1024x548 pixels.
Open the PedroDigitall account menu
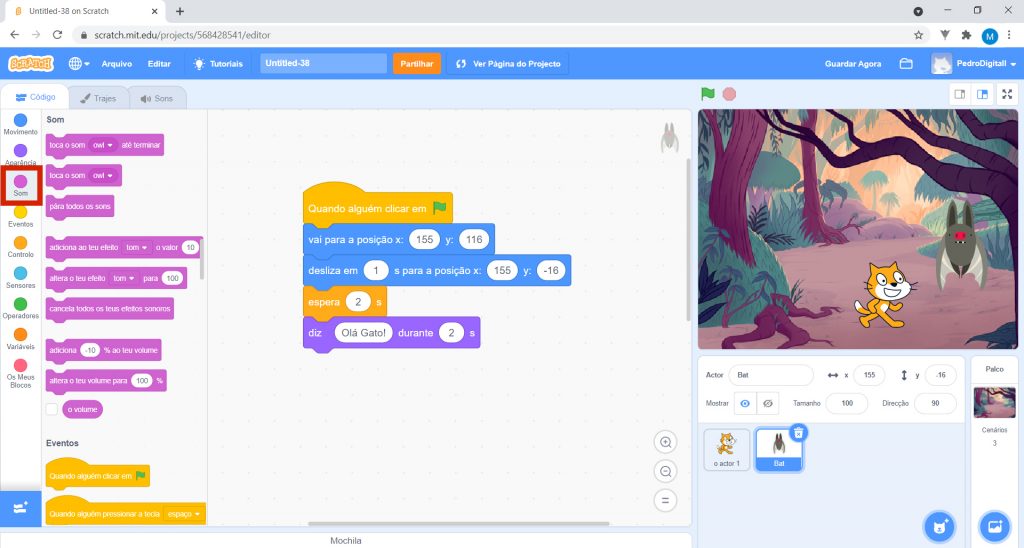click(974, 63)
